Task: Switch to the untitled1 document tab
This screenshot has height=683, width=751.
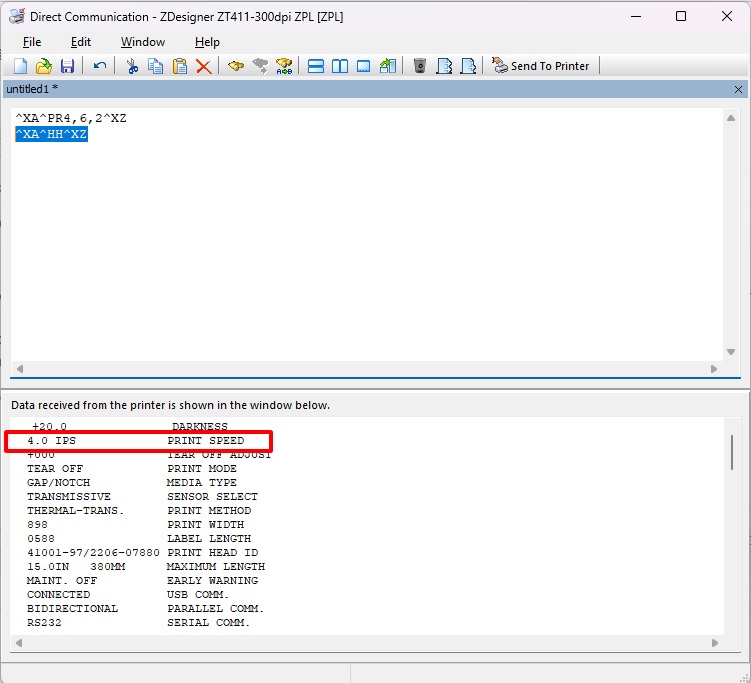Action: (x=32, y=89)
